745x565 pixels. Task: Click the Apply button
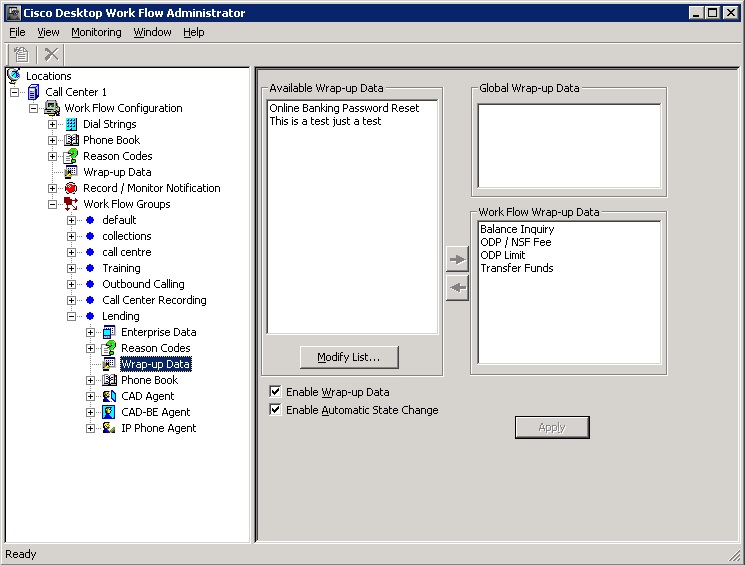click(552, 427)
